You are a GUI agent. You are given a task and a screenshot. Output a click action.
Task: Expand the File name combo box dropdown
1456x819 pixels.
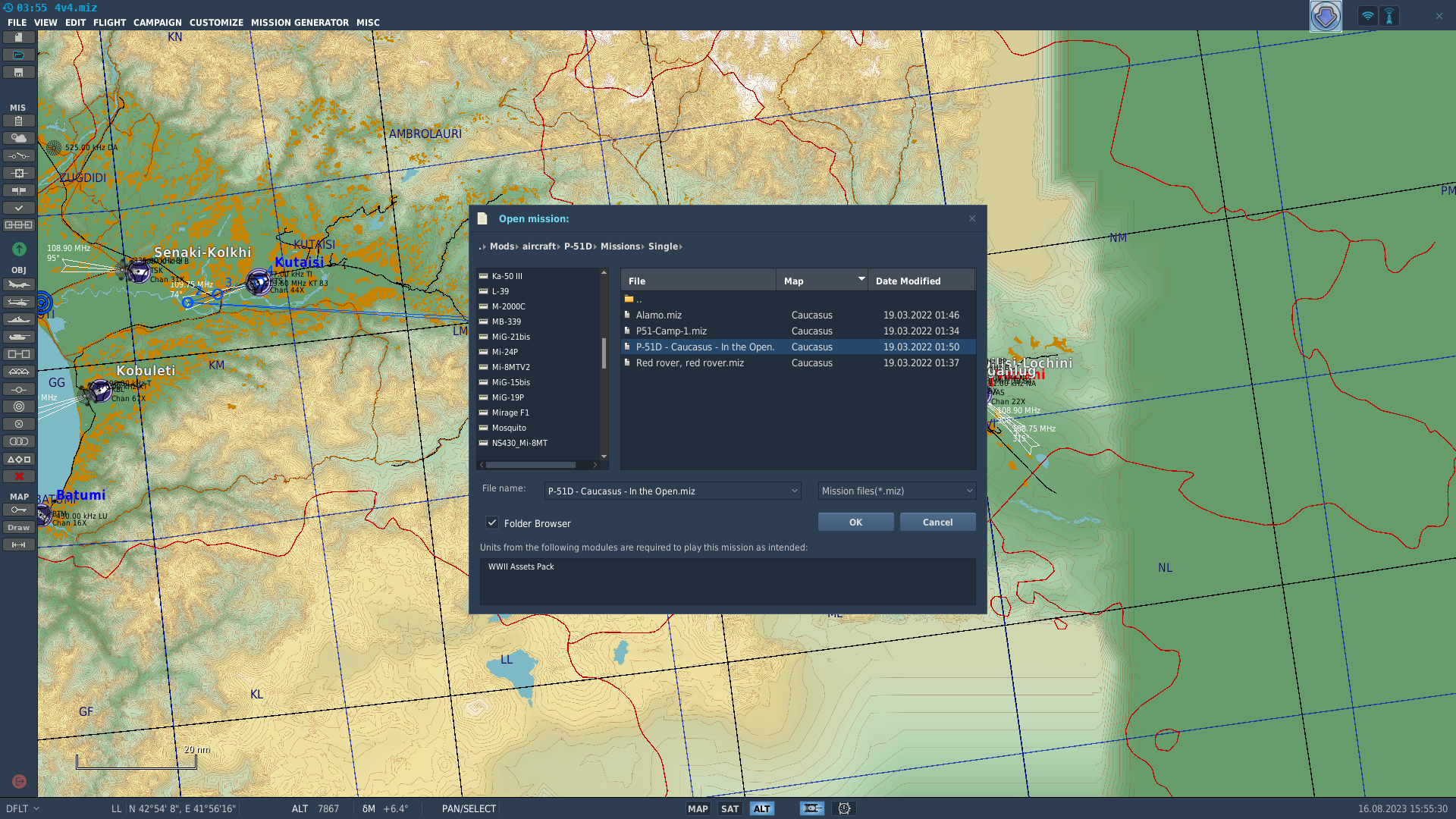pyautogui.click(x=794, y=491)
